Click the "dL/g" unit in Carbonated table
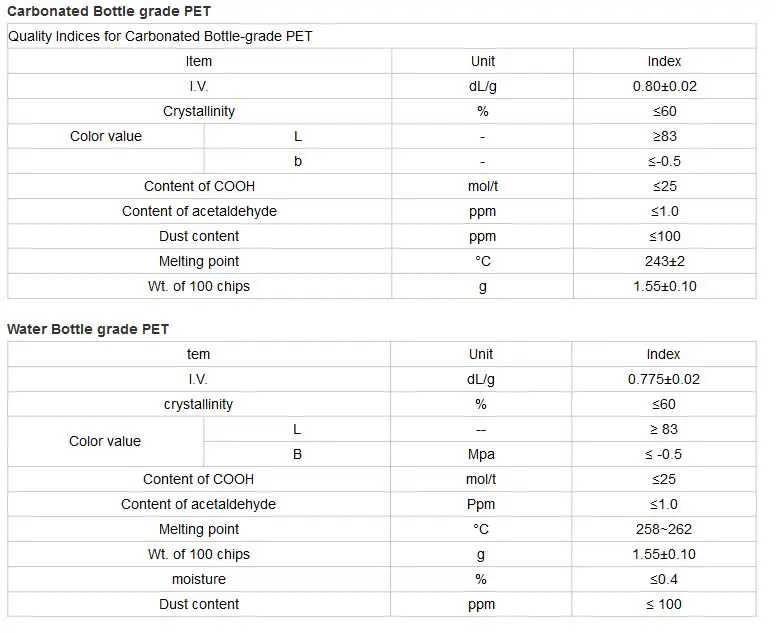 482,86
